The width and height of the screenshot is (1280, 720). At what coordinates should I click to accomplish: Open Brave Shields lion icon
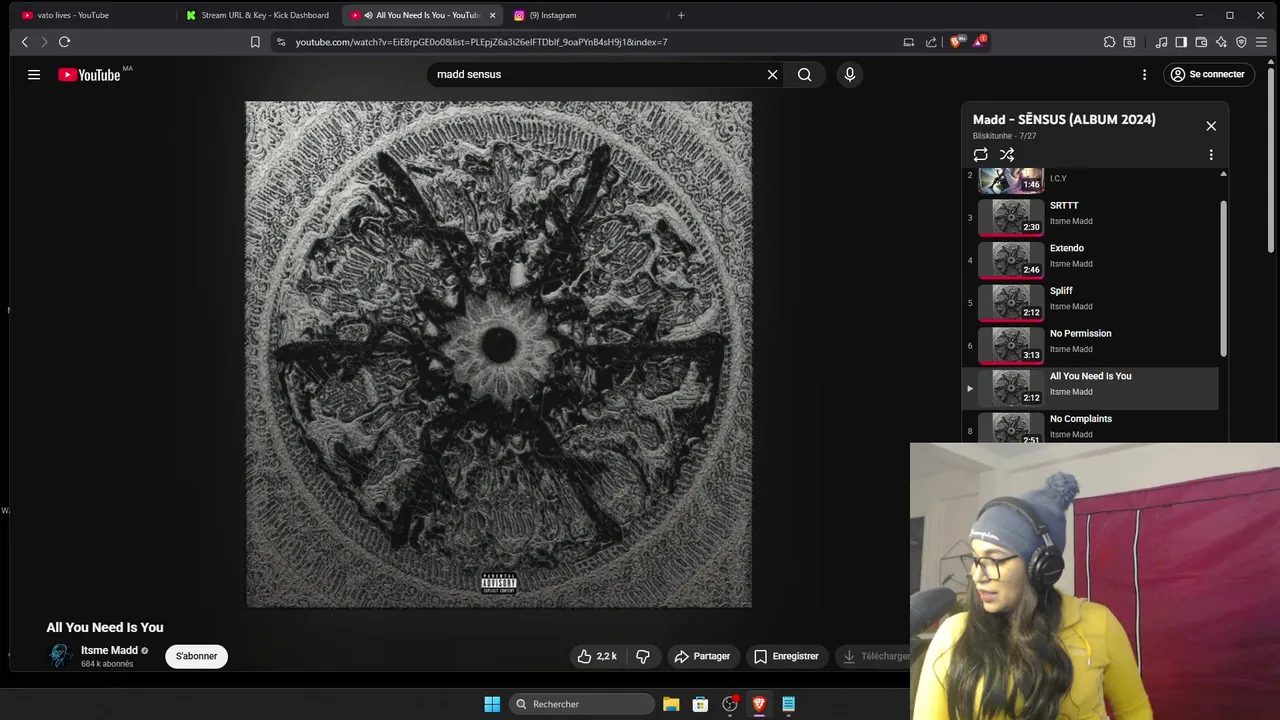pyautogui.click(x=956, y=42)
